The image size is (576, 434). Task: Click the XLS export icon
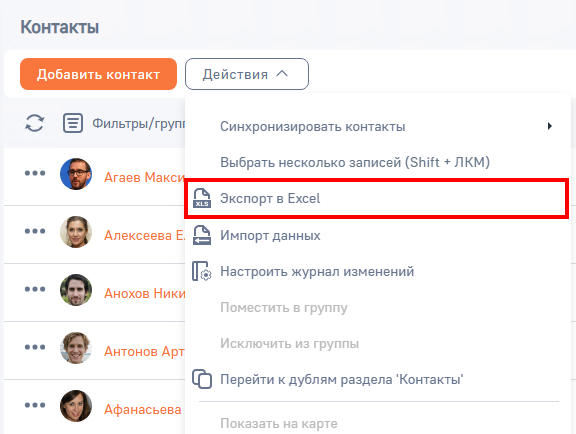point(202,198)
